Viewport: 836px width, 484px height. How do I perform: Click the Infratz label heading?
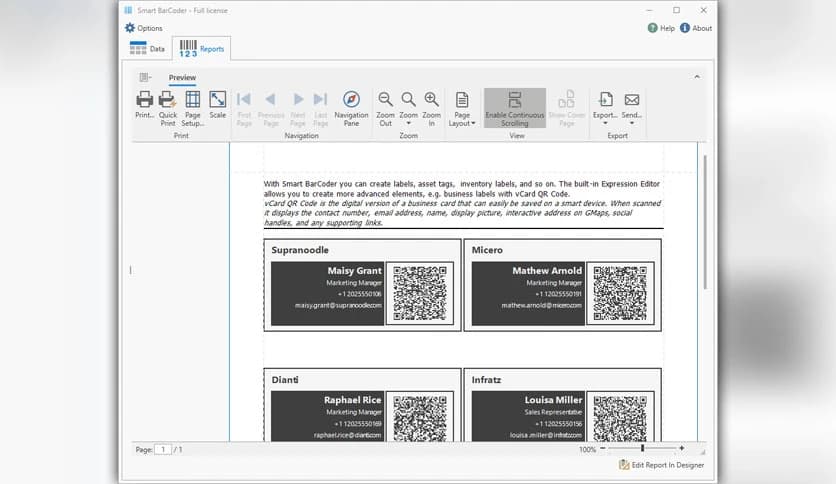pyautogui.click(x=486, y=380)
